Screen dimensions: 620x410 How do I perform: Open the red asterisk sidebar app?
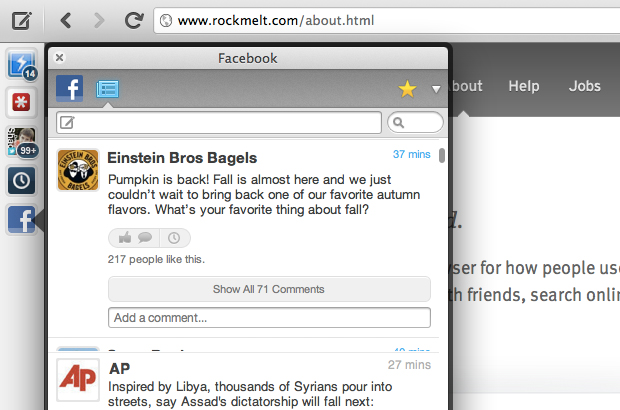[x=21, y=102]
